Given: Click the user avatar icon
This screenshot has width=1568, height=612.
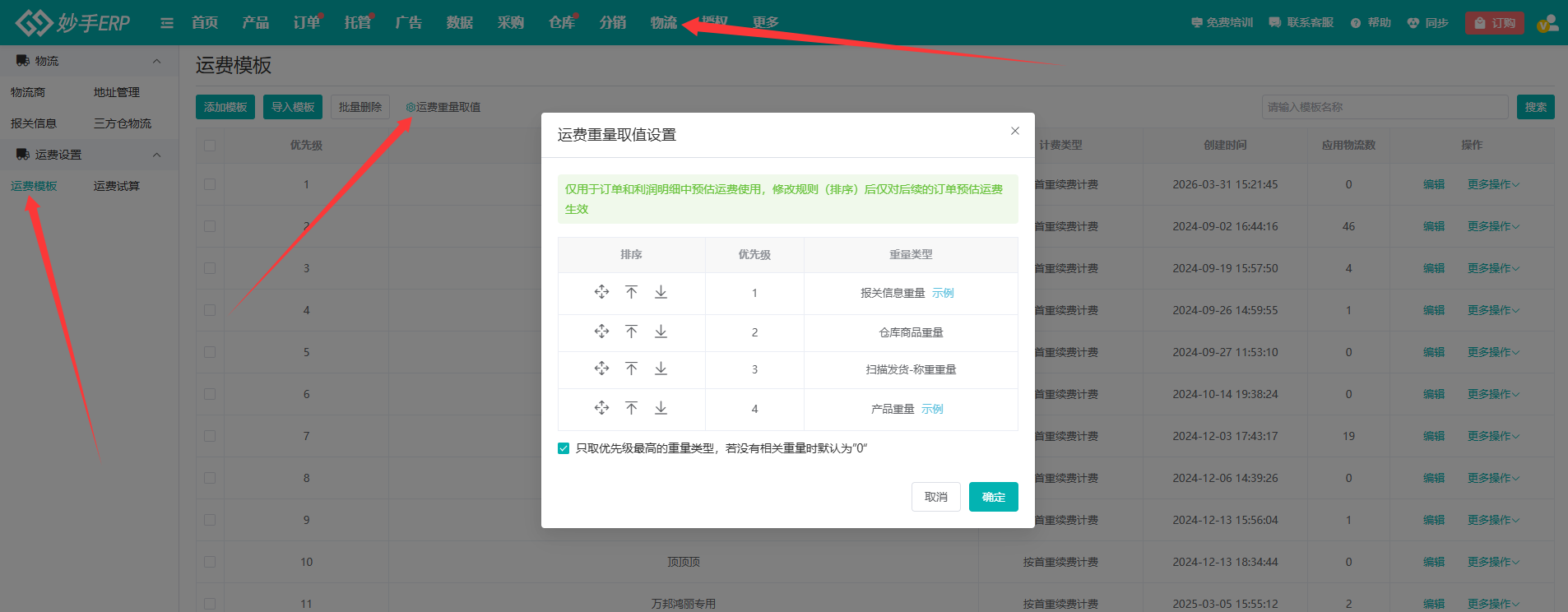Looking at the screenshot, I should tap(1547, 23).
